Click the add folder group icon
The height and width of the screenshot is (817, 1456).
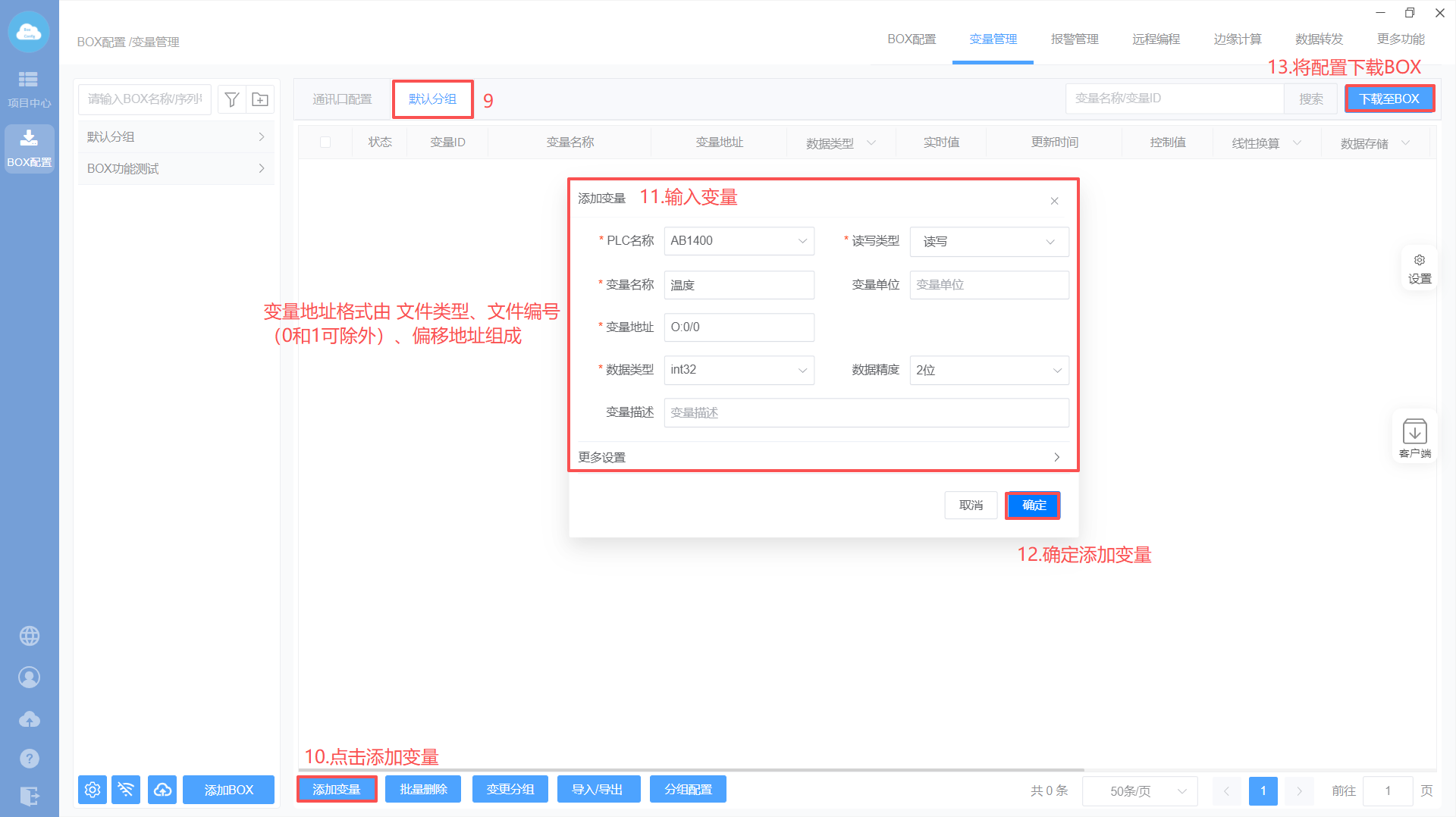[x=260, y=99]
